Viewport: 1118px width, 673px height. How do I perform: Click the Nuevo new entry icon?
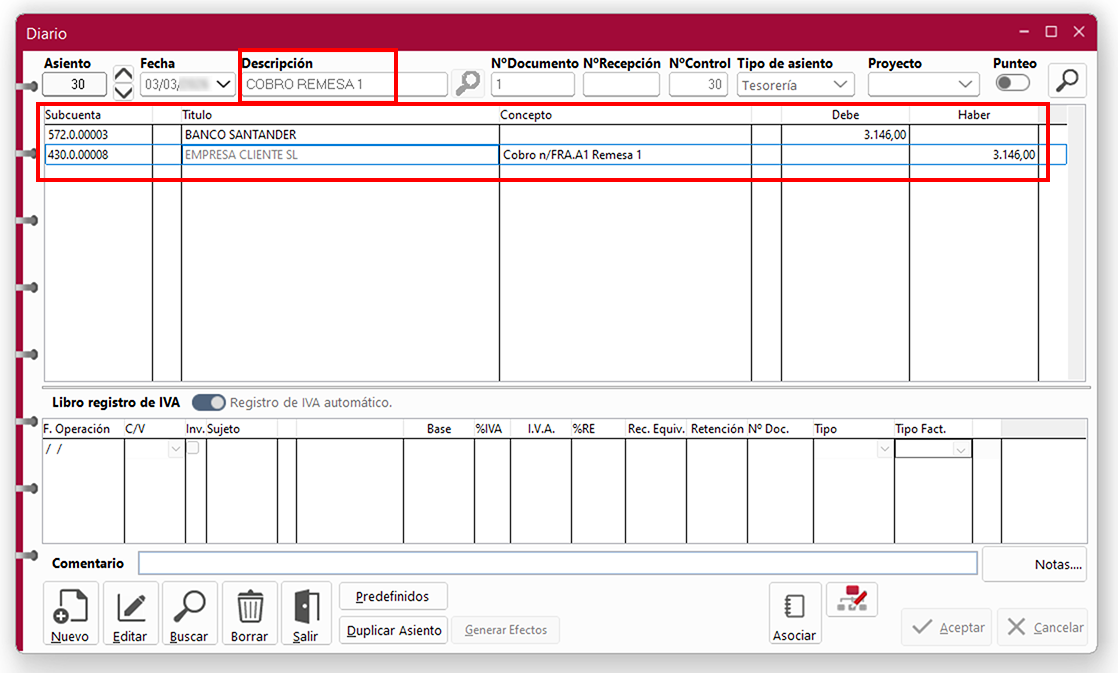click(x=70, y=612)
